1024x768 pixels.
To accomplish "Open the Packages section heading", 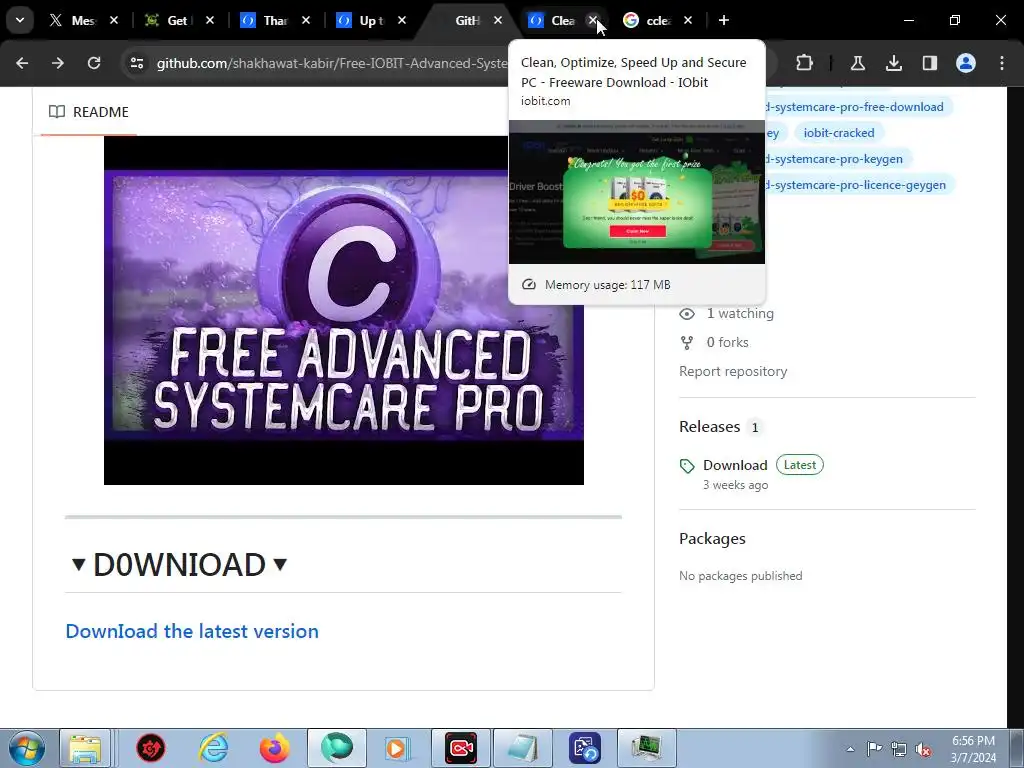I will coord(712,538).
